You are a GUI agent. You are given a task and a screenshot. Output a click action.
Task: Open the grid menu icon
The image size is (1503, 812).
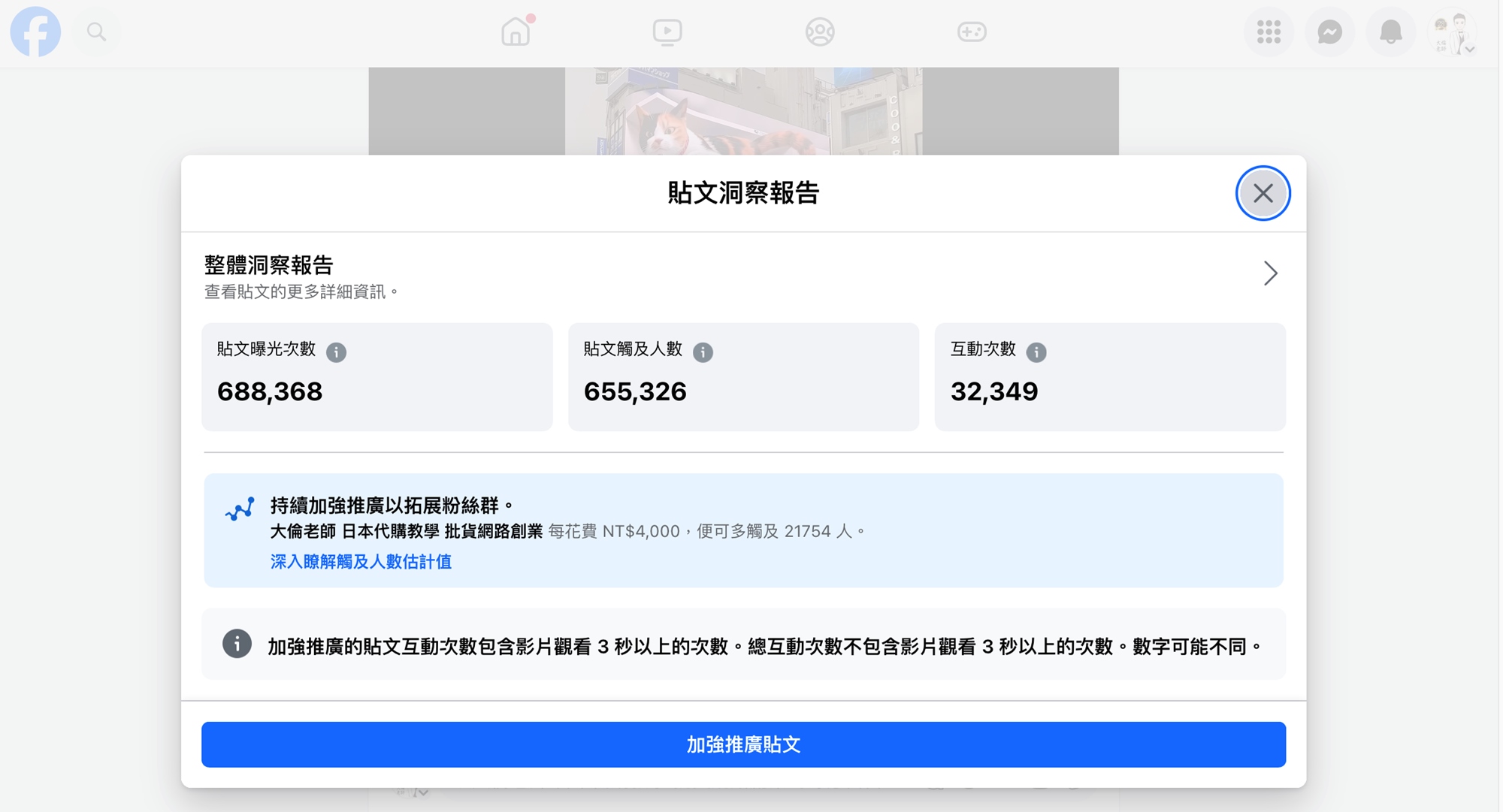click(1269, 32)
